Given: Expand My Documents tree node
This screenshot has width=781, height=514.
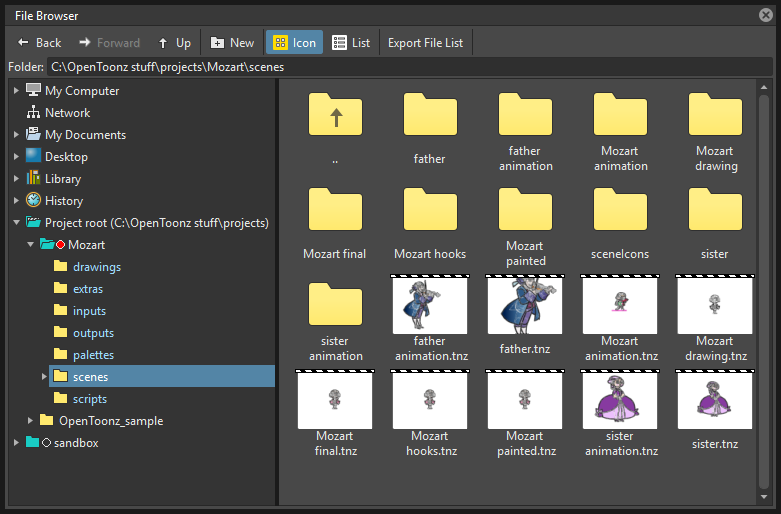Looking at the screenshot, I should tap(16, 134).
